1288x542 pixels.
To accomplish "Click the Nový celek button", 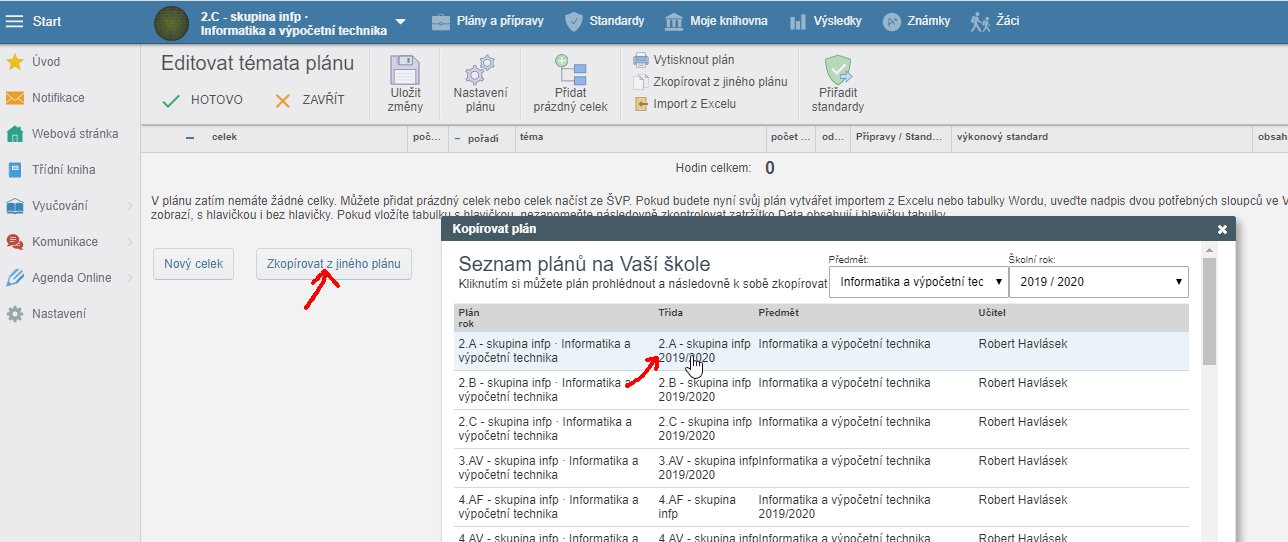I will (194, 264).
